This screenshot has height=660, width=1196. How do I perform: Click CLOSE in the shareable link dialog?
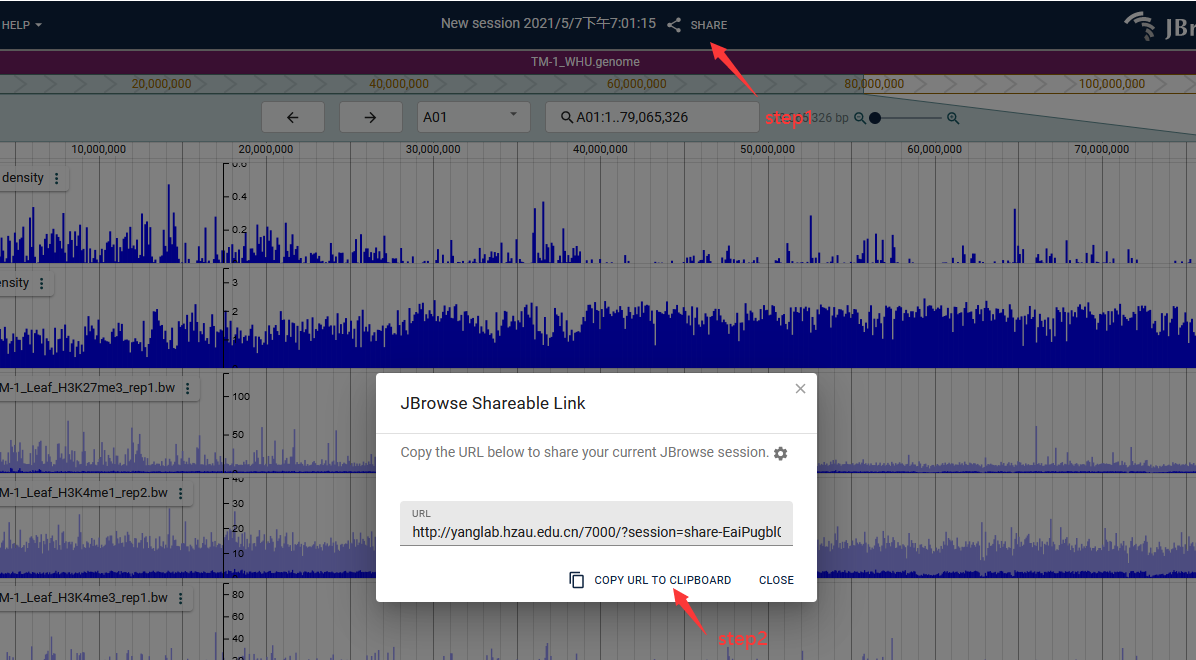coord(776,579)
